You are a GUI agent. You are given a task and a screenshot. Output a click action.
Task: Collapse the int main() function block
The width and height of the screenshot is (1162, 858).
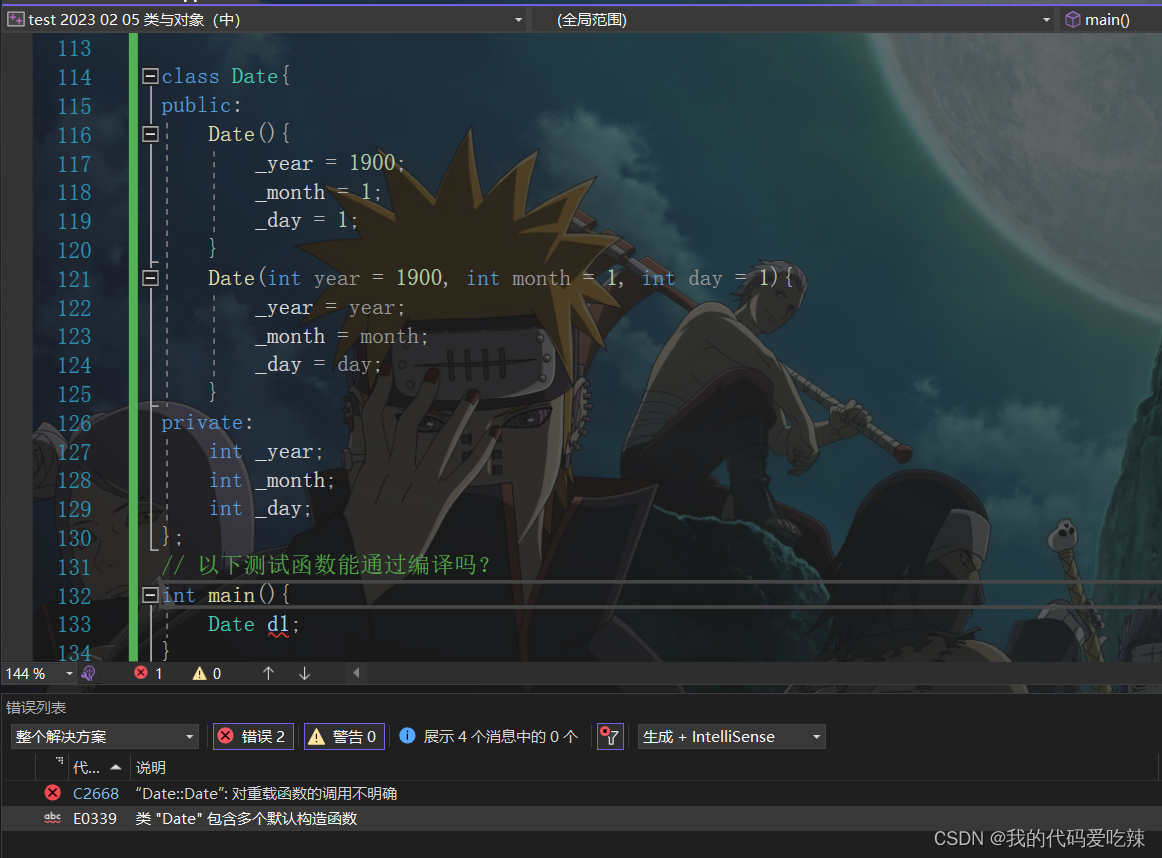(150, 595)
